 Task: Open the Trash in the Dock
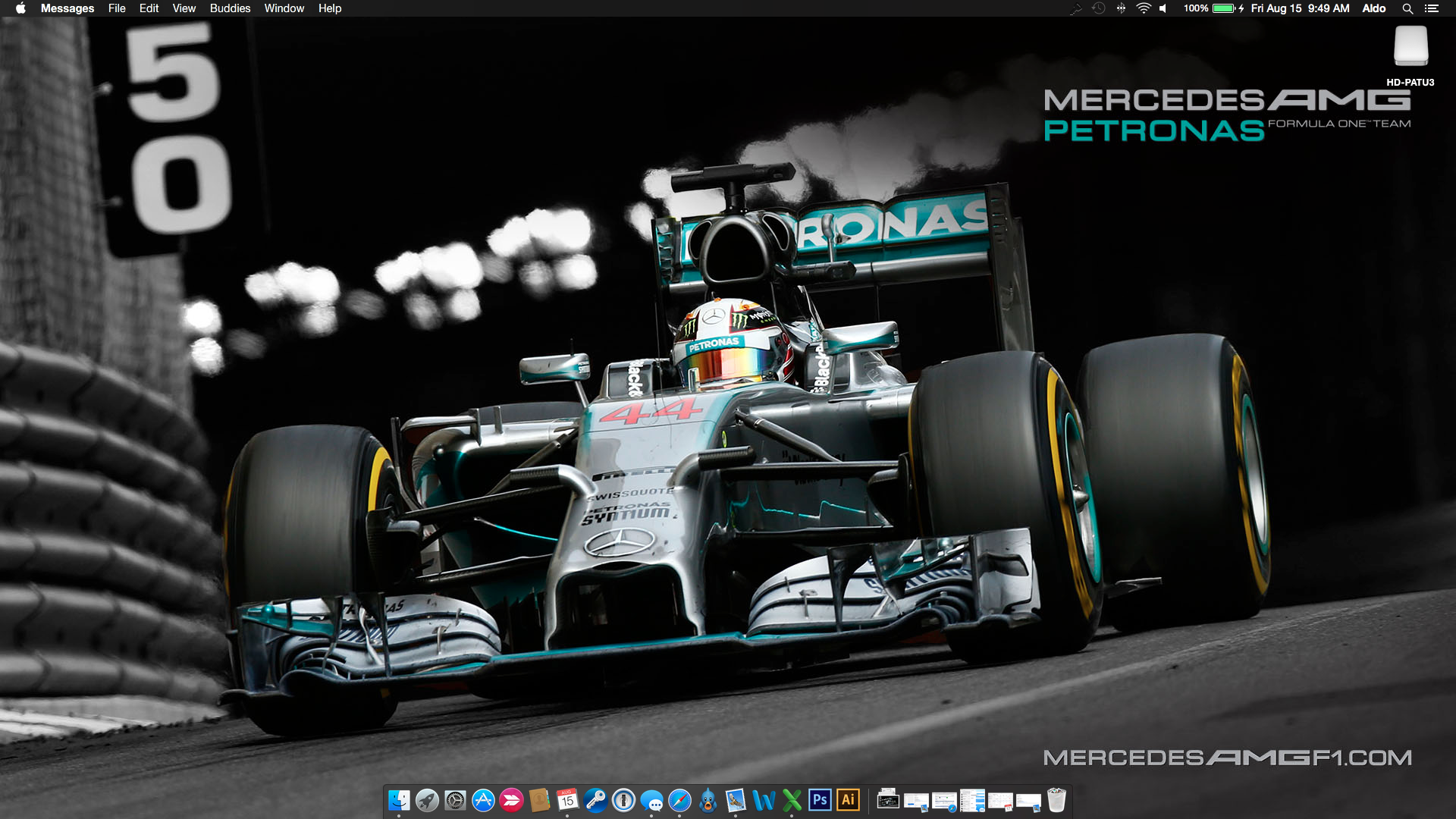pyautogui.click(x=1056, y=800)
